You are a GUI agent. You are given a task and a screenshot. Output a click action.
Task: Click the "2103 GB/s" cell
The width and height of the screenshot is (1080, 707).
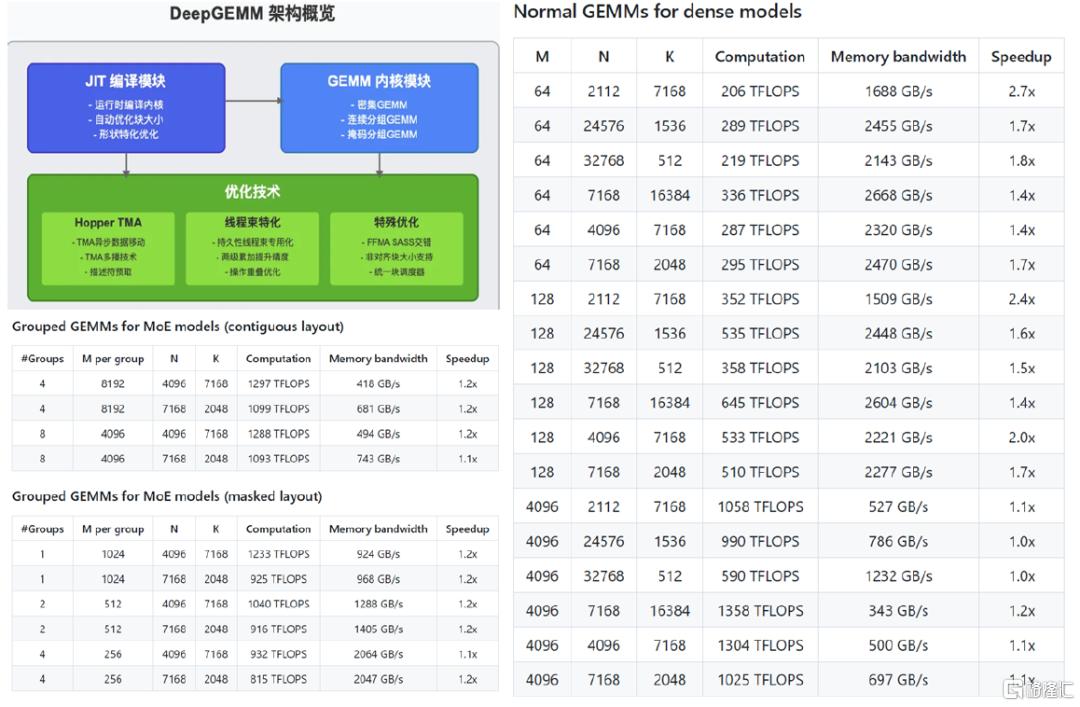pyautogui.click(x=898, y=368)
